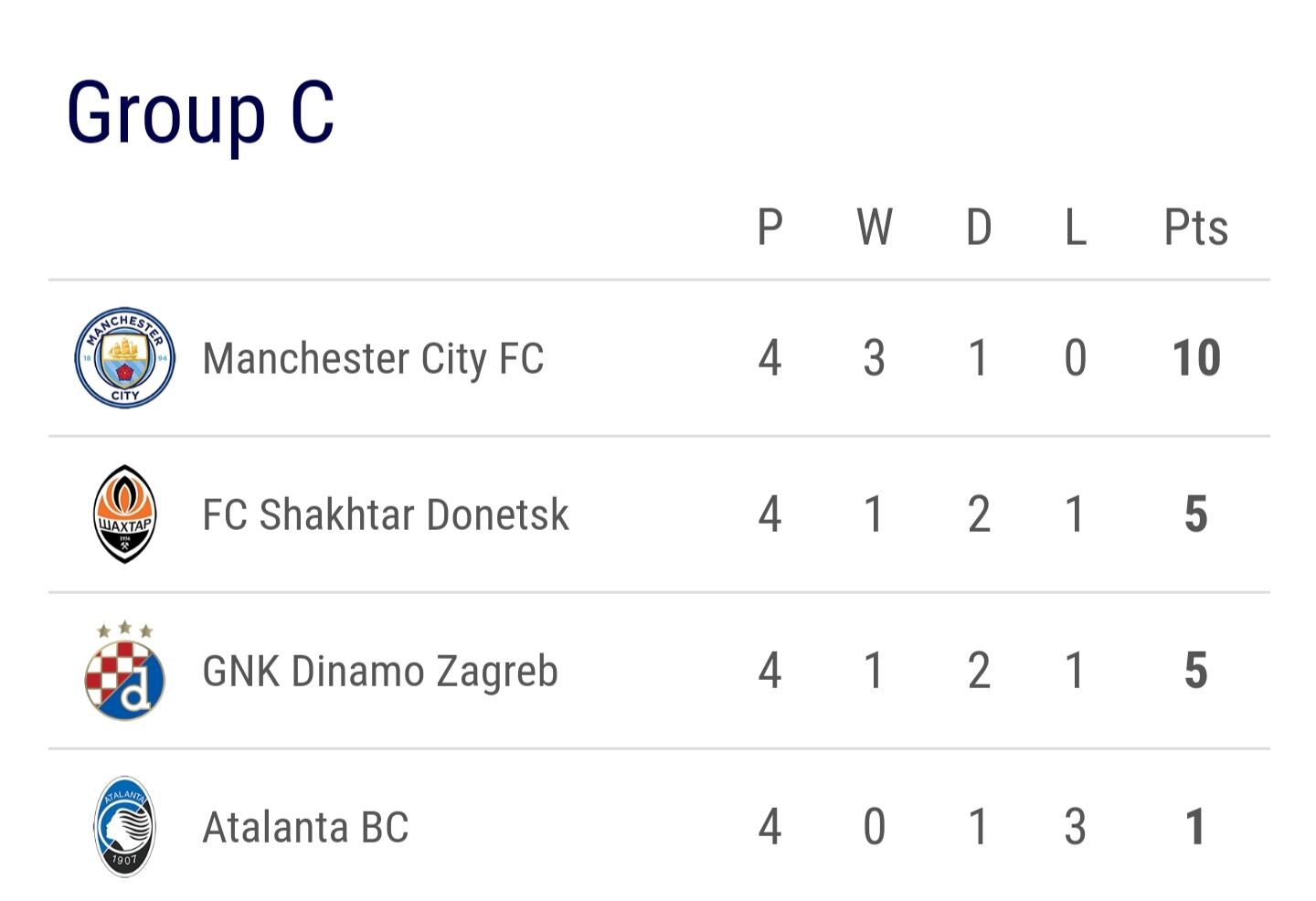Image resolution: width=1316 pixels, height=901 pixels.
Task: Click the Dinamo Zagreb club crest
Action: pos(125,670)
